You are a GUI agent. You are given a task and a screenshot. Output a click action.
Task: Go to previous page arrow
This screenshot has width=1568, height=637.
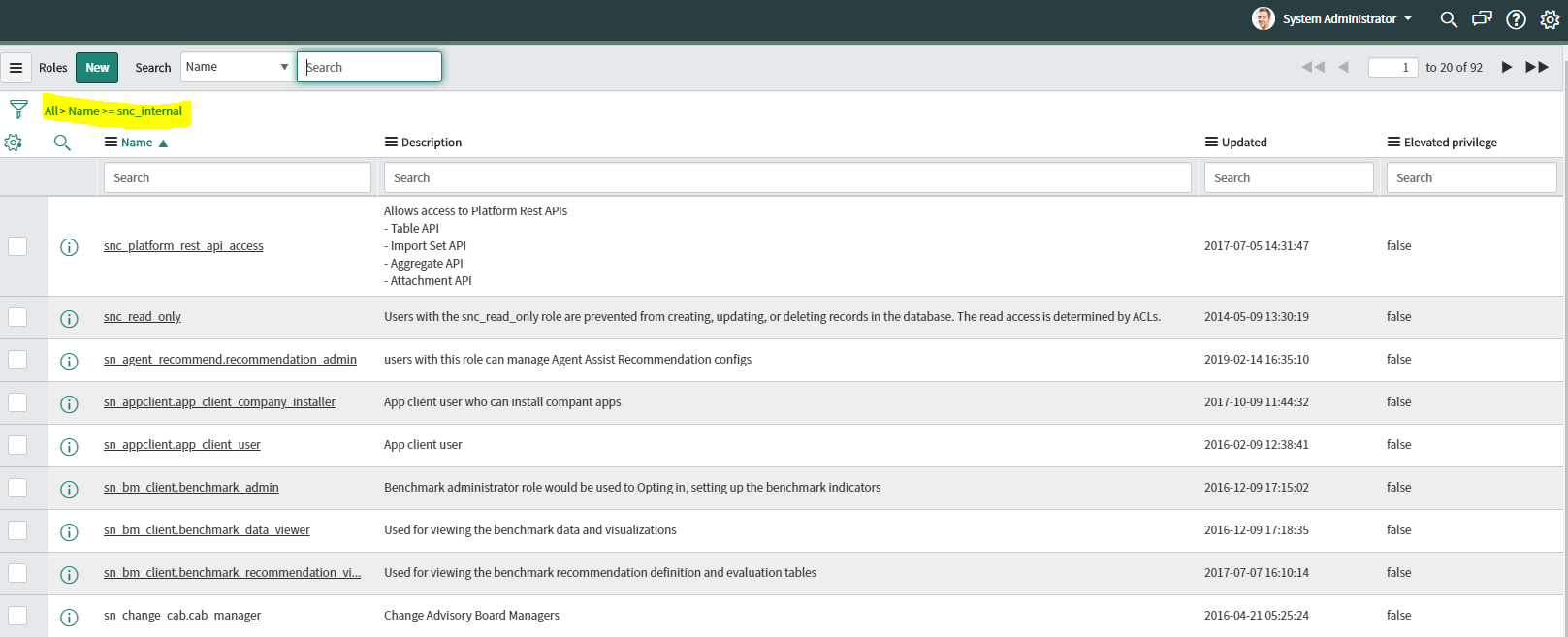pos(1343,67)
